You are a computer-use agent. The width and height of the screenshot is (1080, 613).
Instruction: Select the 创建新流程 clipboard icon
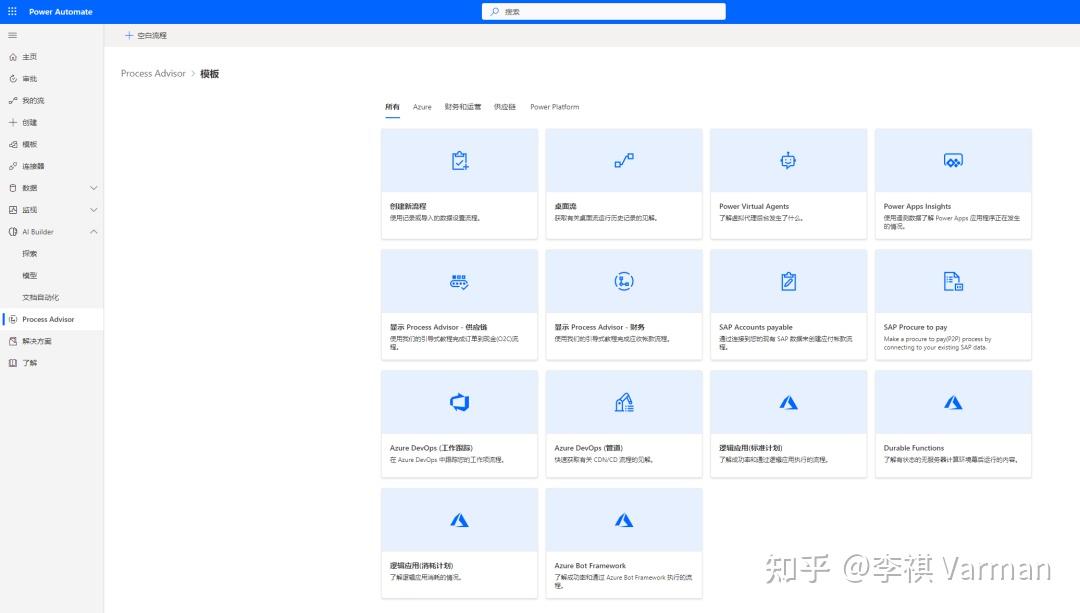point(458,159)
